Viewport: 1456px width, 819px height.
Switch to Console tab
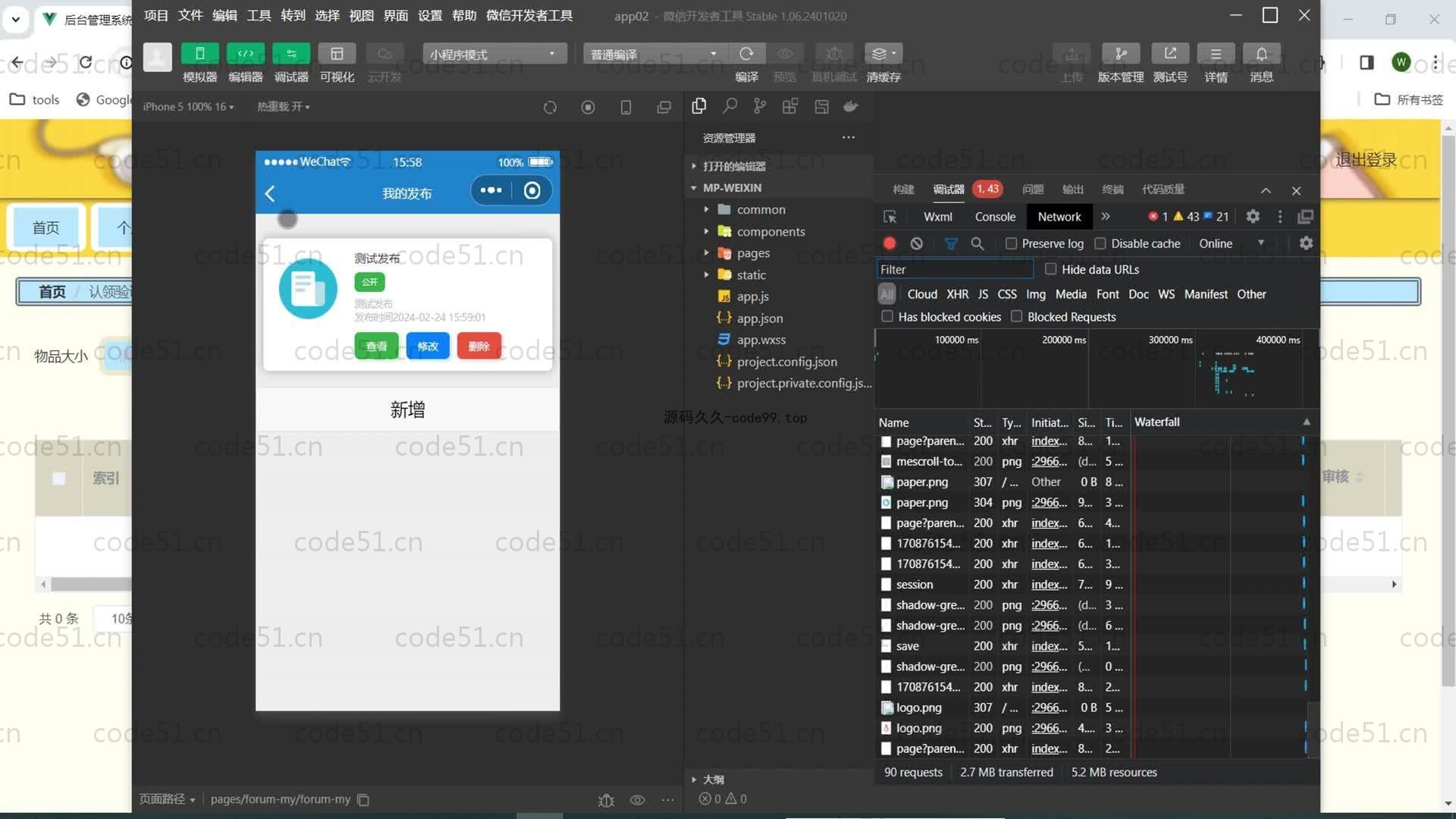click(x=995, y=217)
